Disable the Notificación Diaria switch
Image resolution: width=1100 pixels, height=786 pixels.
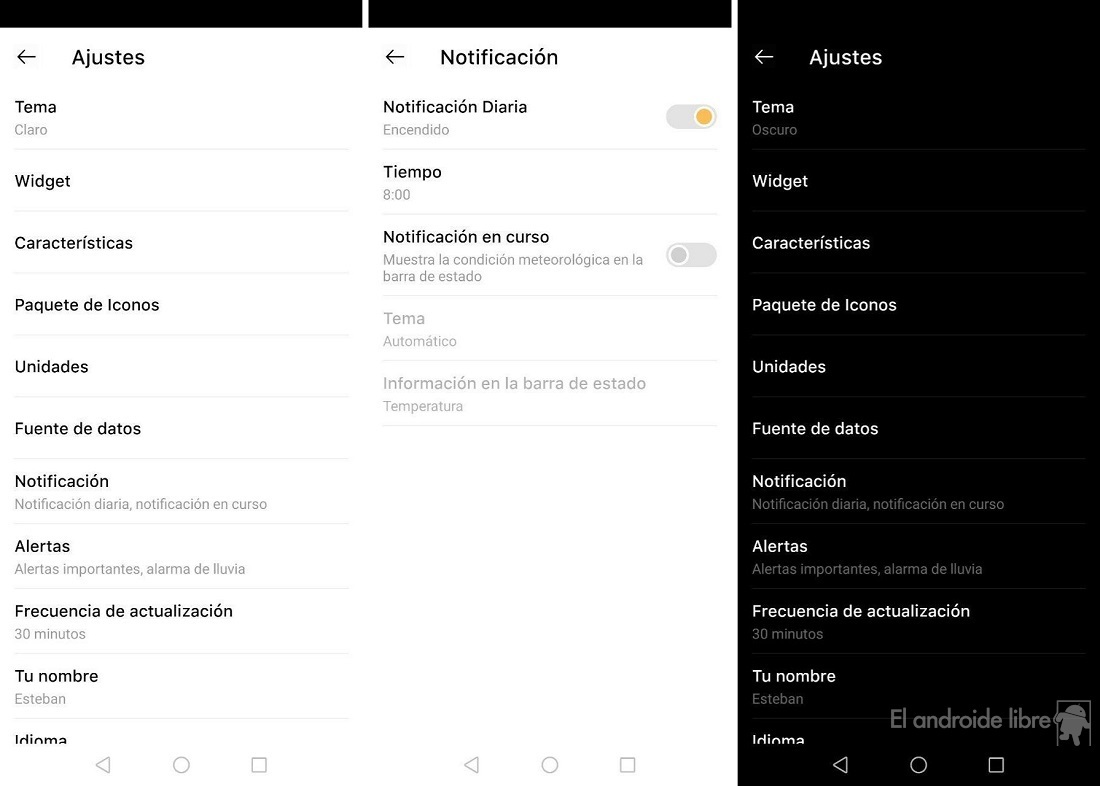coord(691,116)
